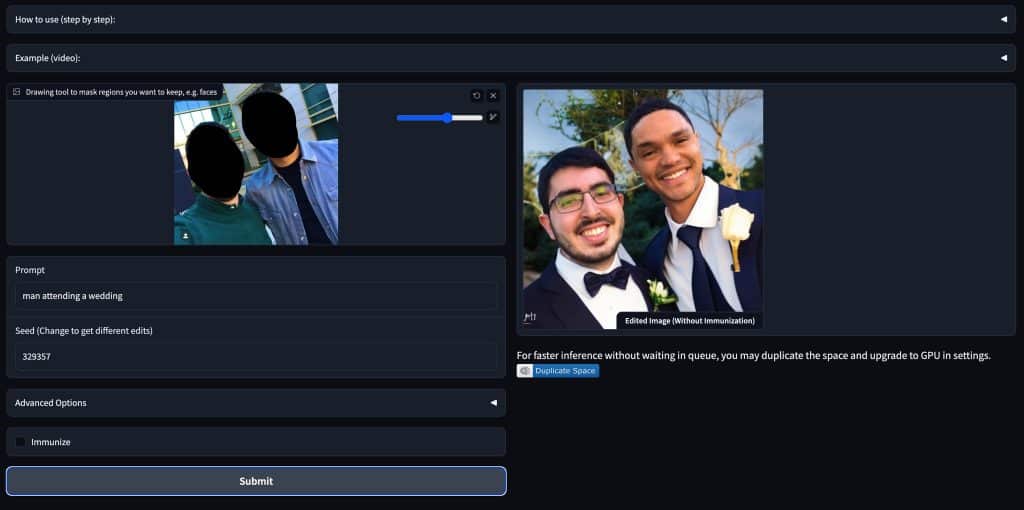Enable the Immunize checkbox
Viewport: 1024px width, 510px height.
point(21,442)
